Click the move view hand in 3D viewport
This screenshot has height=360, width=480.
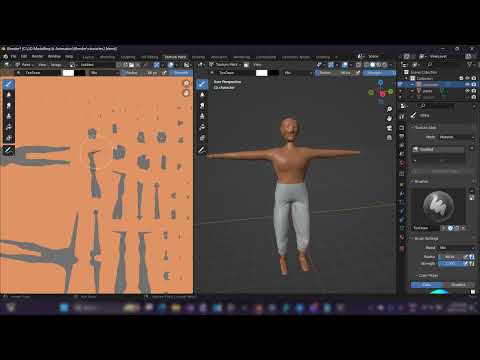point(389,118)
